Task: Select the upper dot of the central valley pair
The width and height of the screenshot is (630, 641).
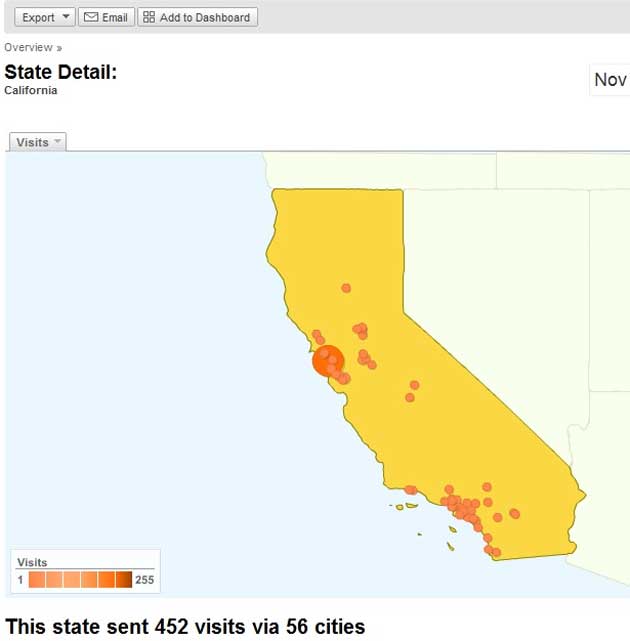Action: pos(414,385)
